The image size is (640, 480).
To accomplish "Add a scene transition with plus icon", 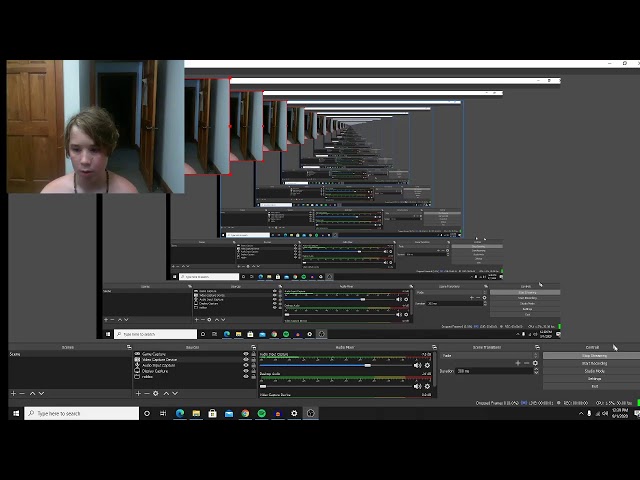I will (x=518, y=363).
